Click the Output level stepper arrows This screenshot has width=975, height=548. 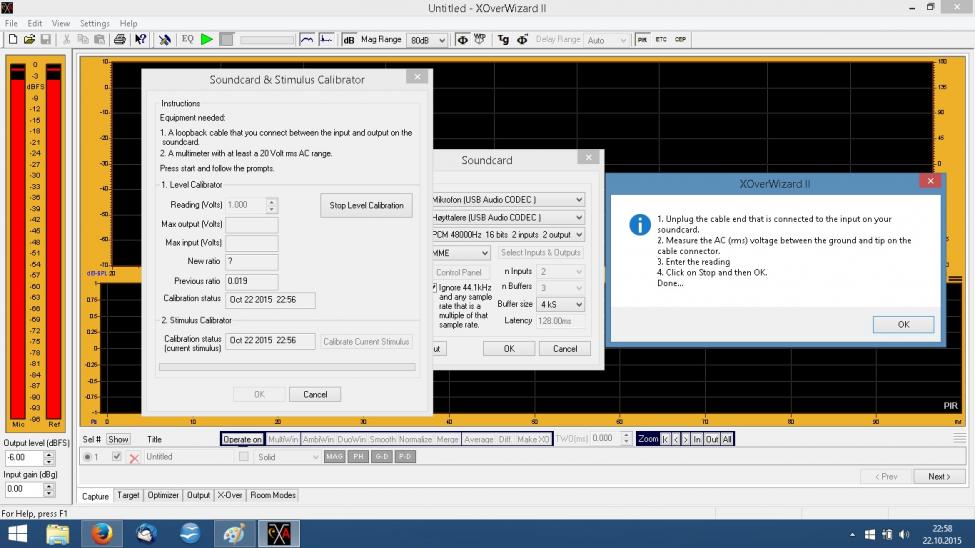pyautogui.click(x=49, y=457)
